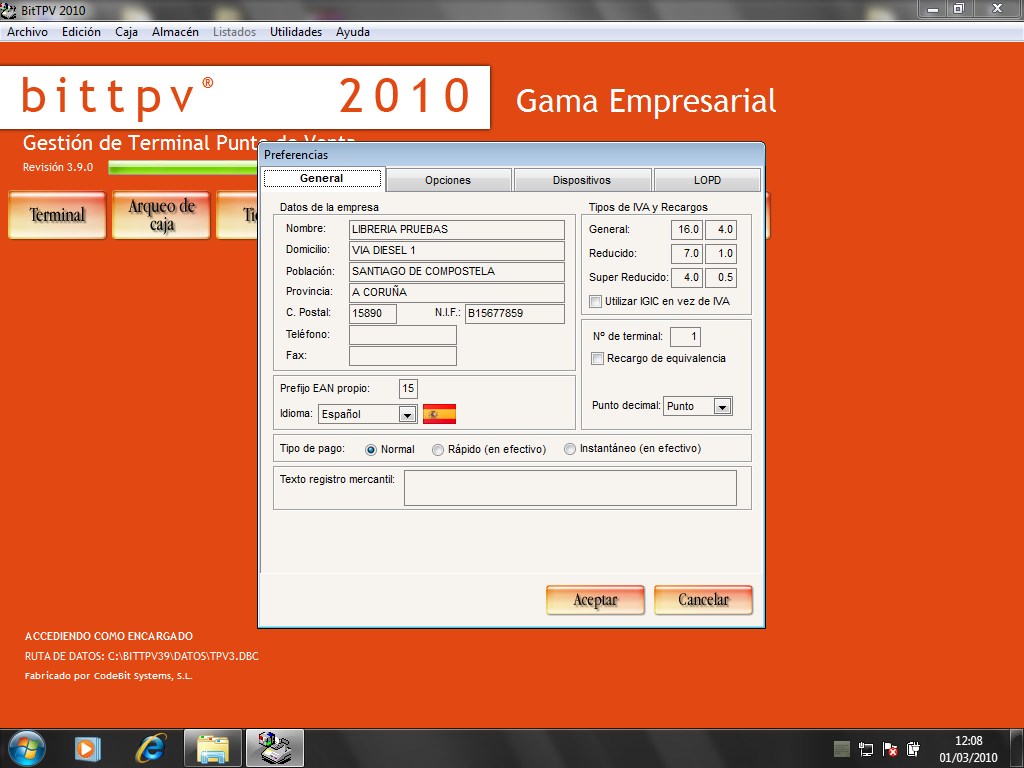The width and height of the screenshot is (1024, 768).
Task: Check Recargo de equivalencia option
Action: coord(597,359)
